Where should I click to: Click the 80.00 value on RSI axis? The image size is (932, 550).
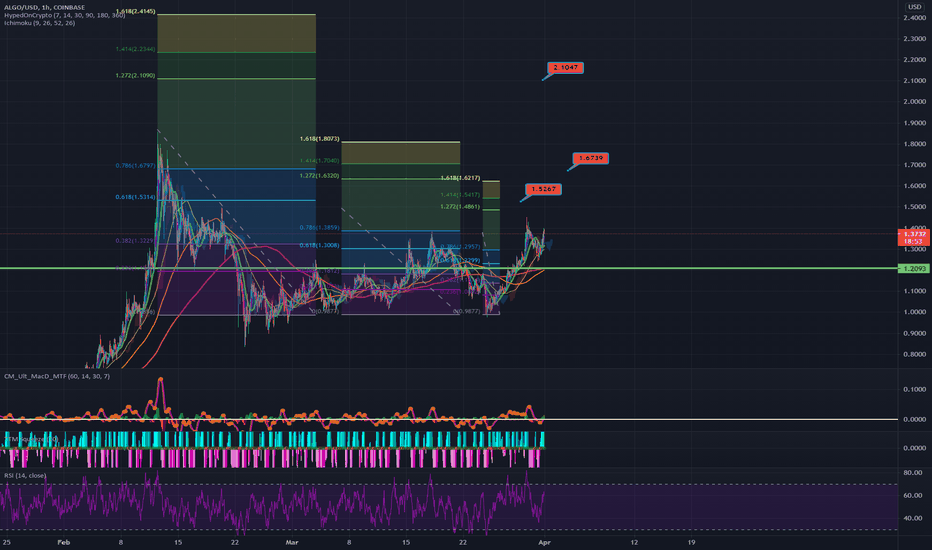pos(913,473)
